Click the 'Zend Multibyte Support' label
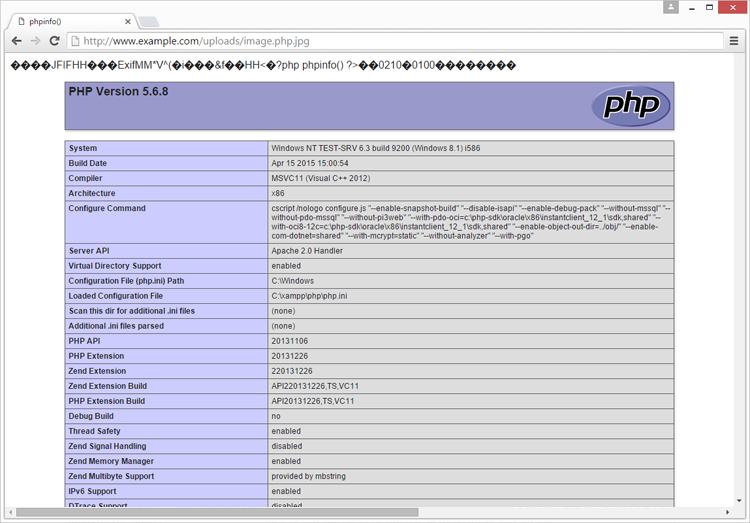The image size is (750, 523). click(x=111, y=476)
